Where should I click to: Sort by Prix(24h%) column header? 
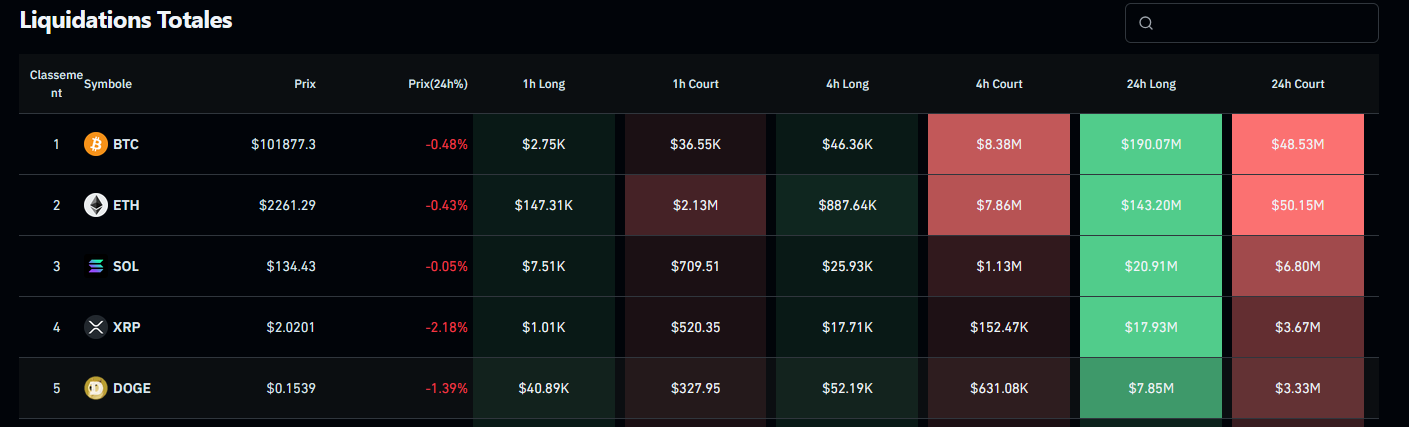tap(438, 84)
